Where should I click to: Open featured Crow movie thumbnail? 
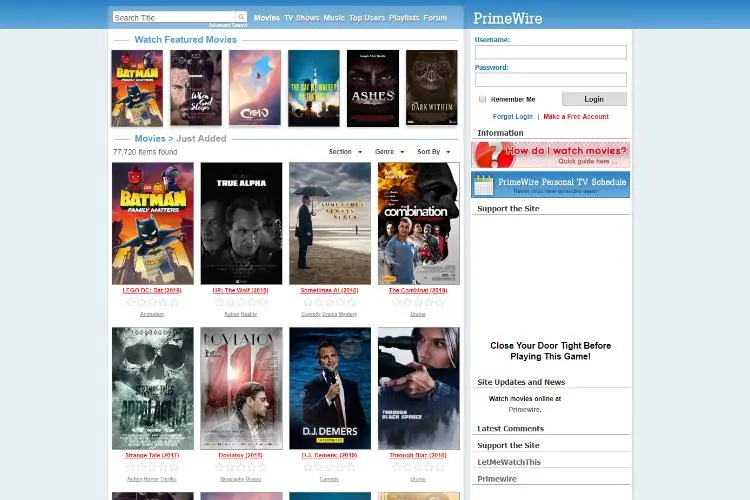point(255,88)
